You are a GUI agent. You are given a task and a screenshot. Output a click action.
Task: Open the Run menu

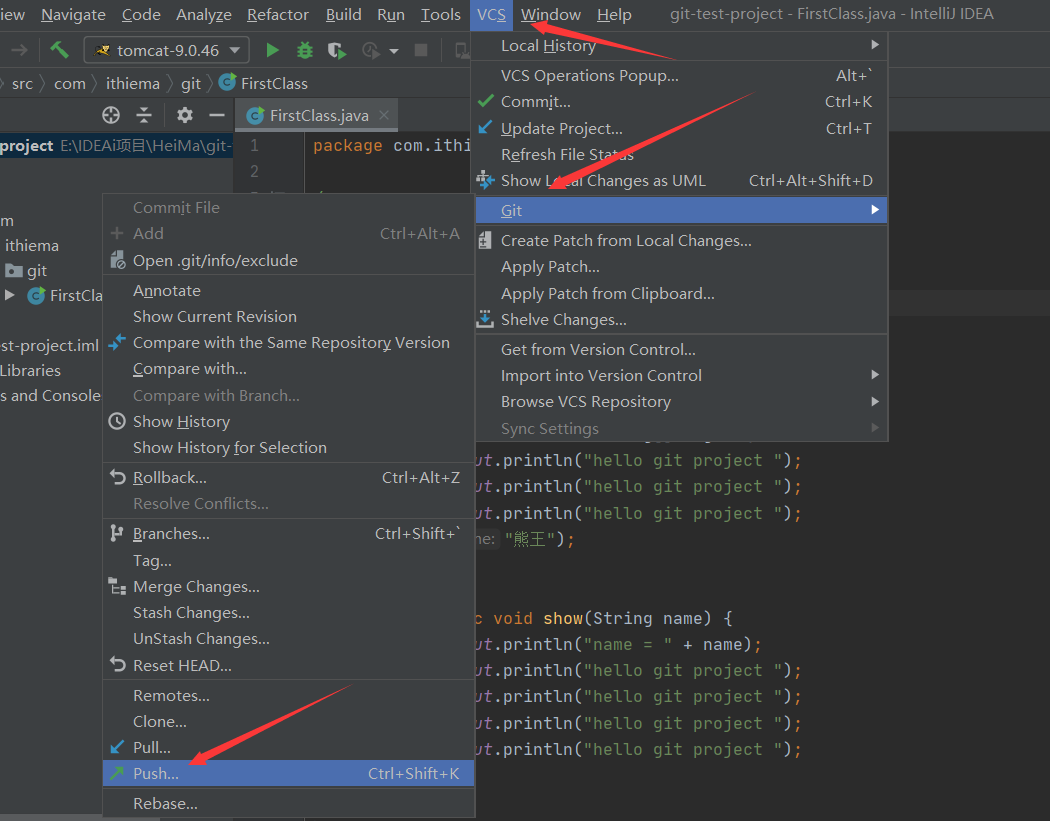pos(391,15)
